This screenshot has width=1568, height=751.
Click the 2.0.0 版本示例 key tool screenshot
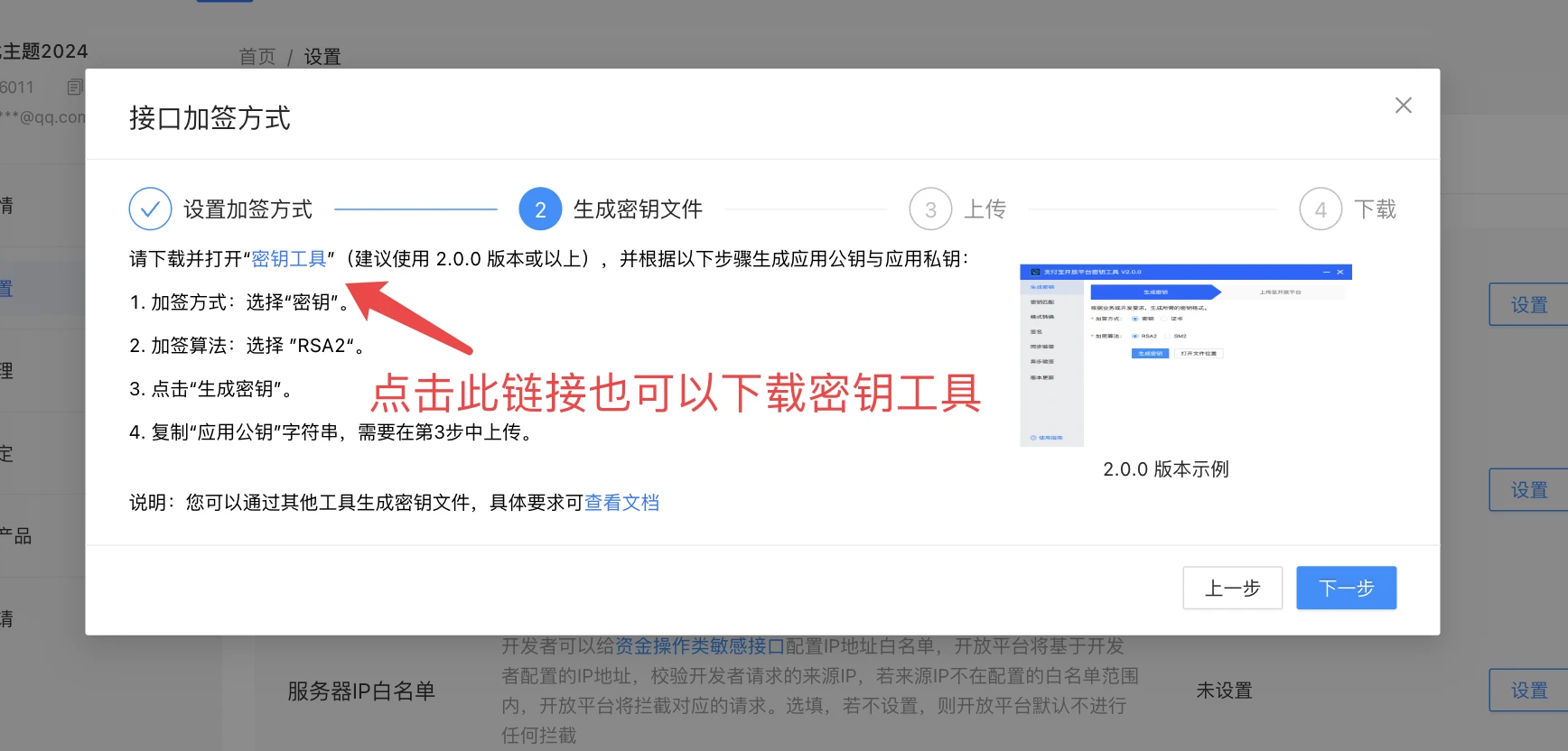coord(1185,355)
